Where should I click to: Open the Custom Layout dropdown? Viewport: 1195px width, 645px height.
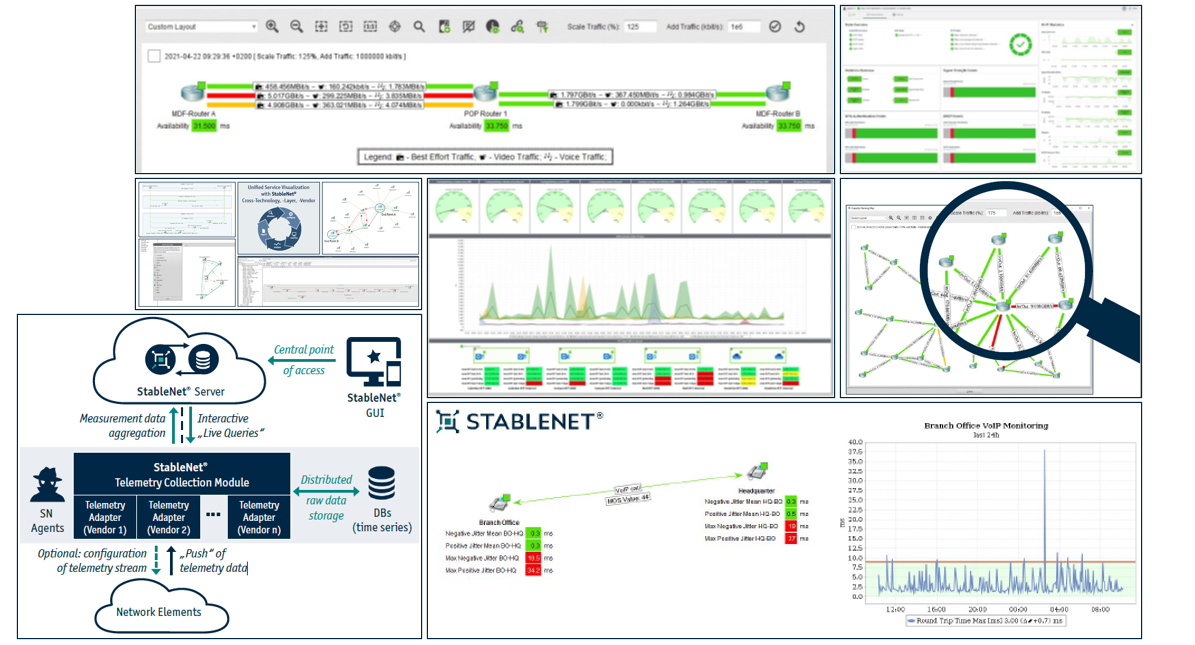point(202,27)
